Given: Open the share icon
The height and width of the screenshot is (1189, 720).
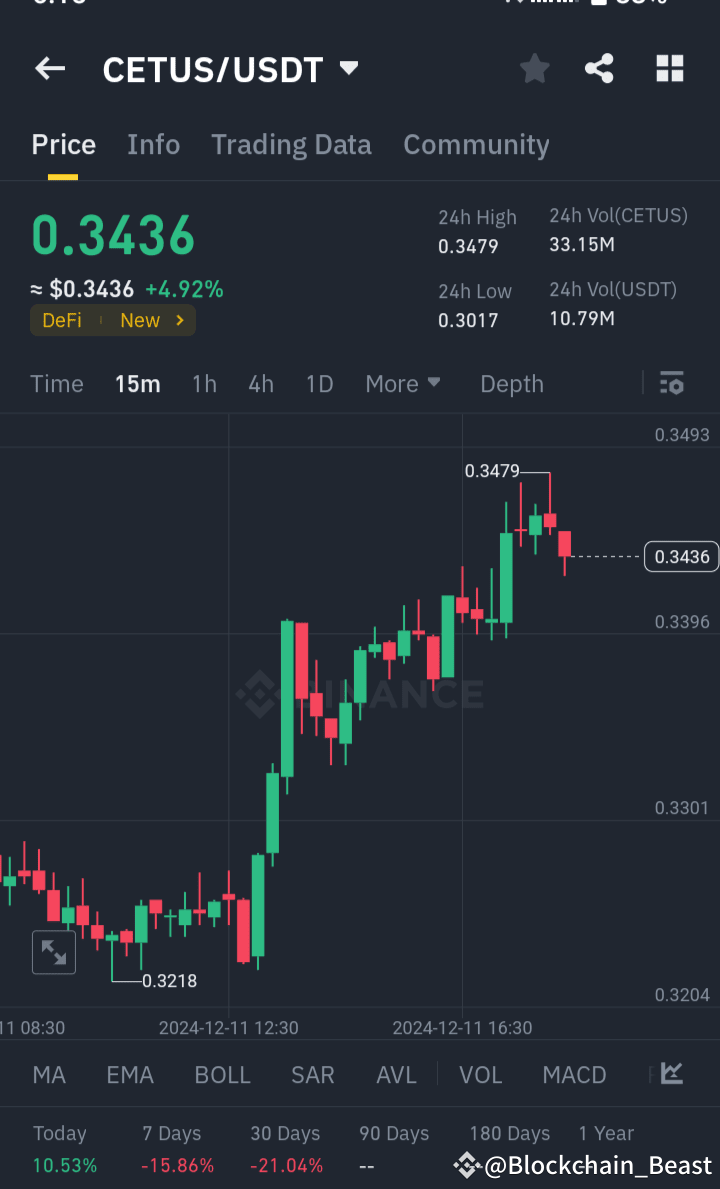Looking at the screenshot, I should click(x=599, y=69).
